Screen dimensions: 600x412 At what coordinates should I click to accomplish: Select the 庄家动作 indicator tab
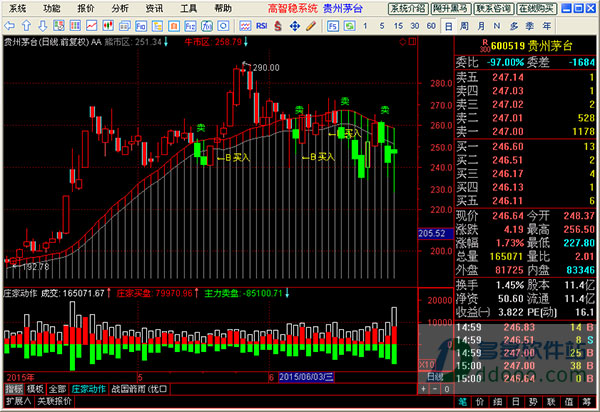[89, 389]
